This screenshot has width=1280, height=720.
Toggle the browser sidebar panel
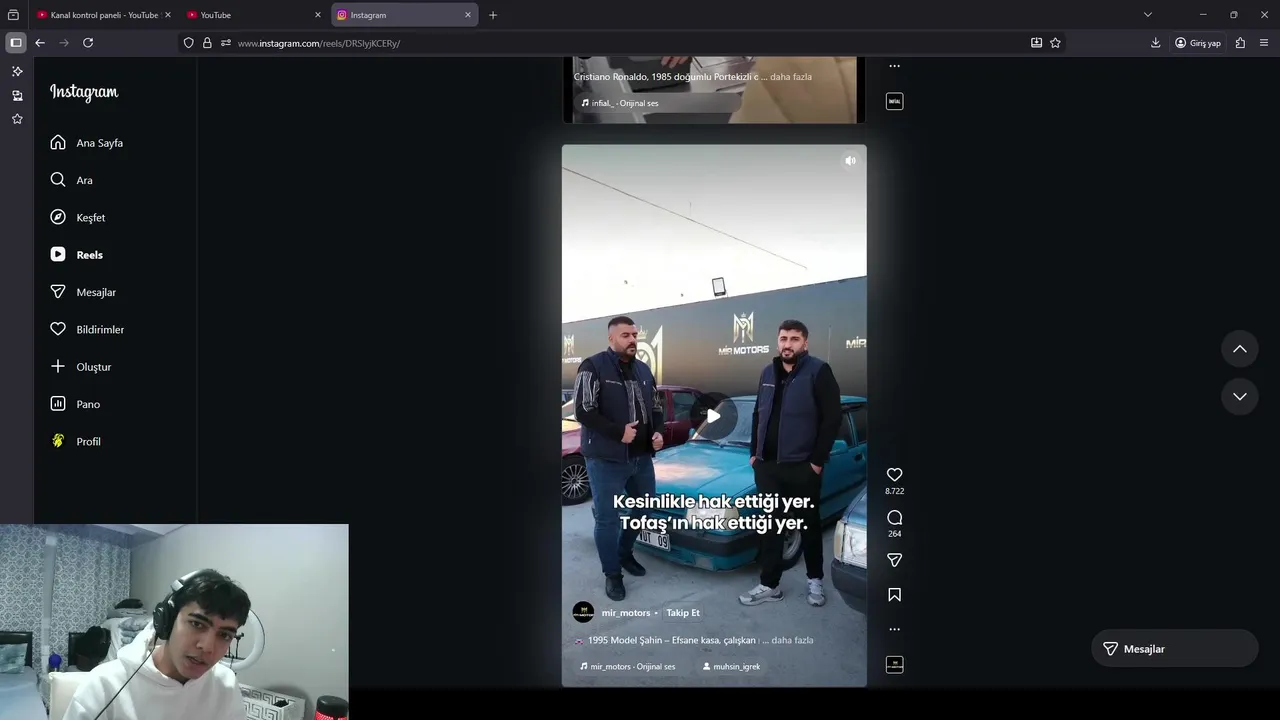(16, 43)
